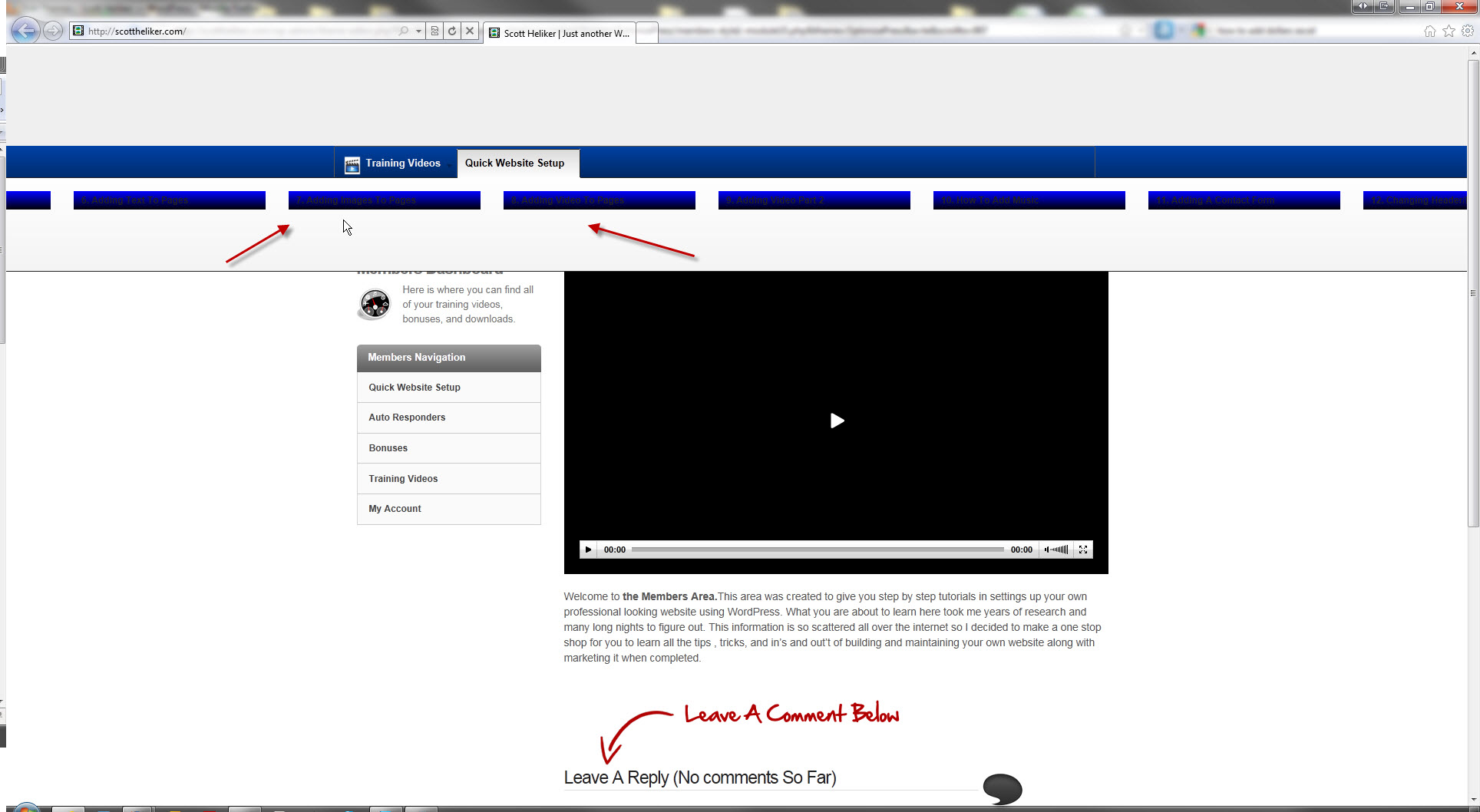Click the large play arrow on video

pyautogui.click(x=837, y=421)
